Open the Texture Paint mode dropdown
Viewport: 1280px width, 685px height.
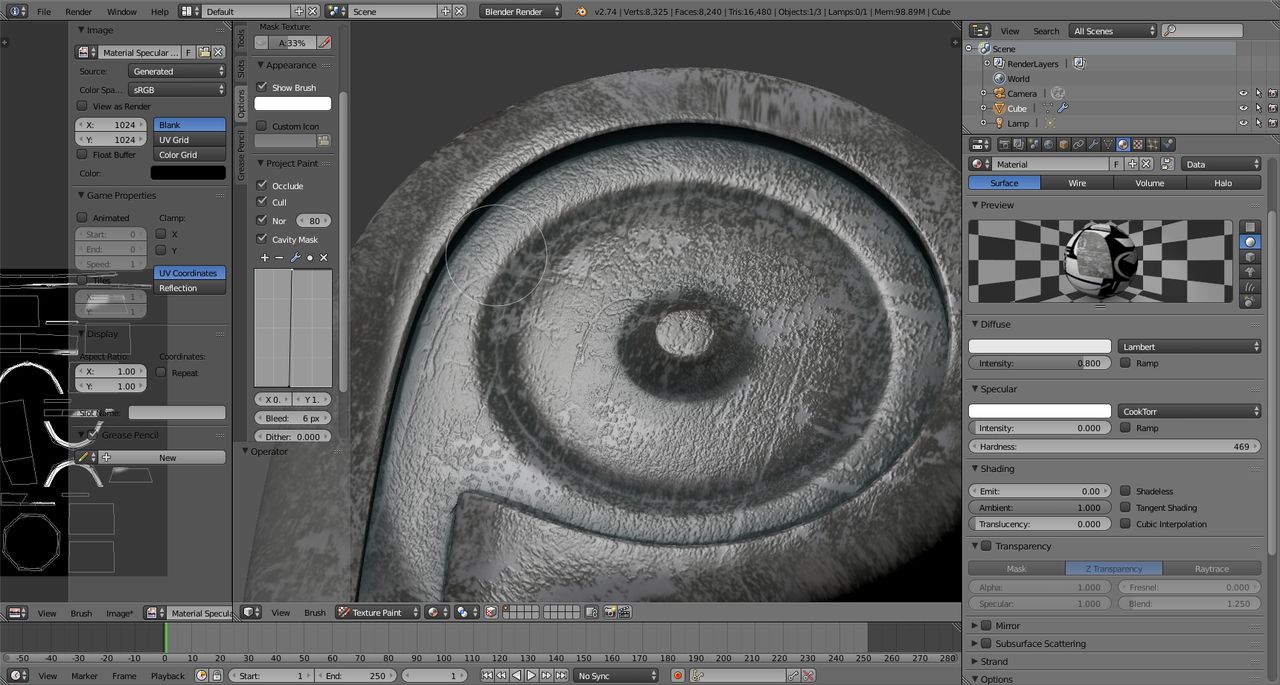point(376,612)
